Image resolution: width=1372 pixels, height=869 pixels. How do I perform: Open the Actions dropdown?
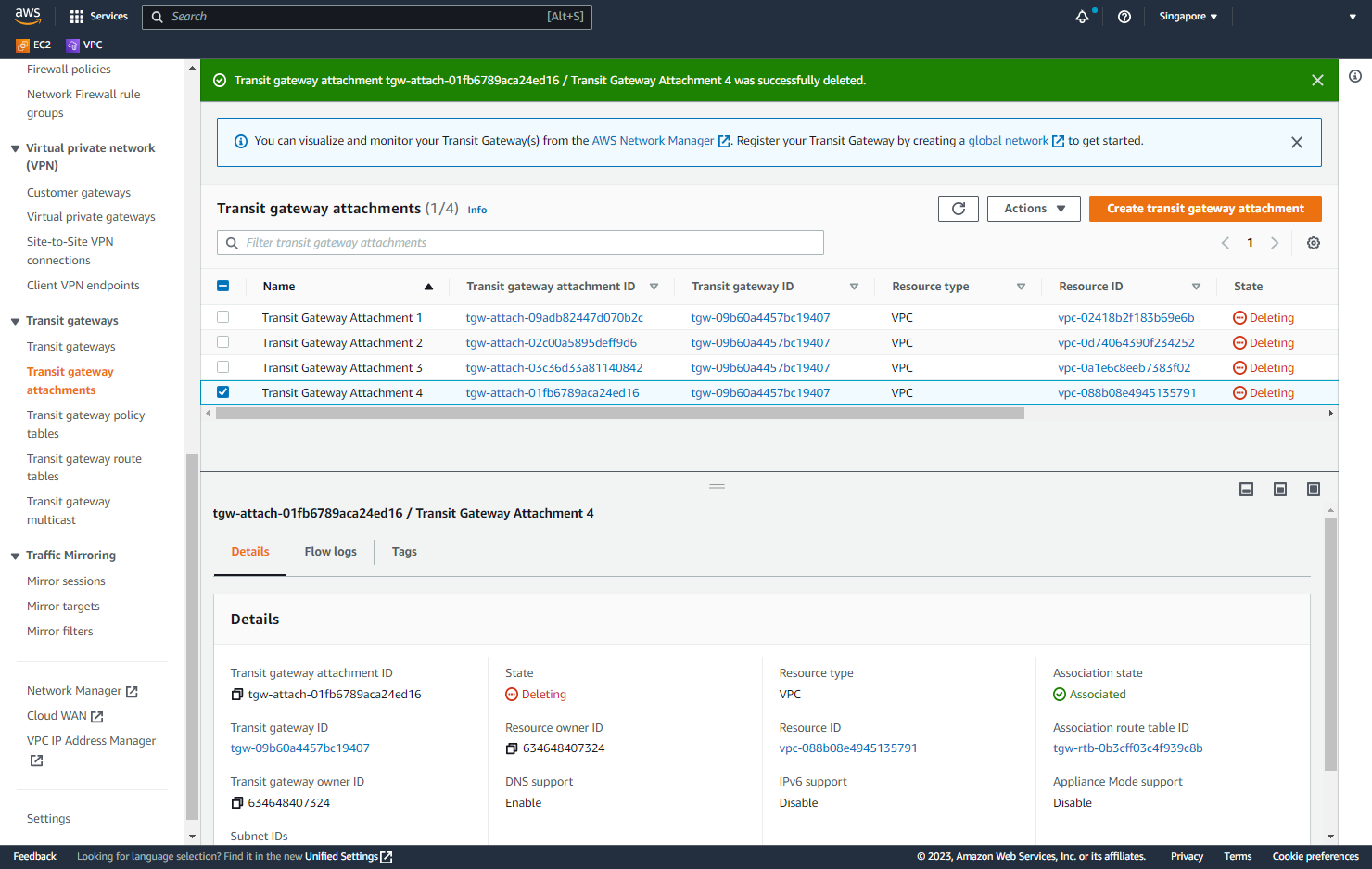coord(1034,209)
